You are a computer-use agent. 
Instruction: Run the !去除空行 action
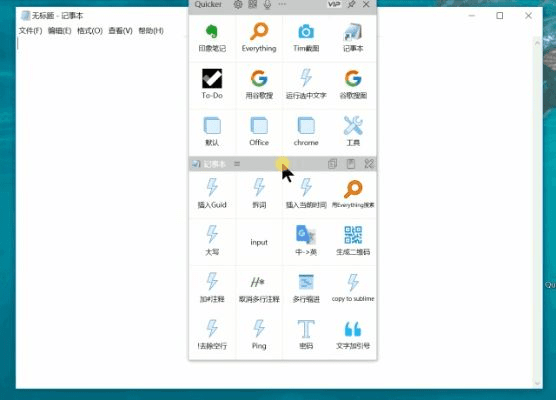[212, 335]
